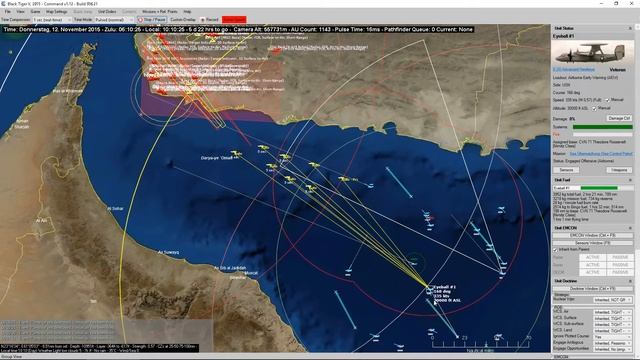This screenshot has width=640, height=360.
Task: Open the Engage Opportunities dropdown
Action: 612,349
